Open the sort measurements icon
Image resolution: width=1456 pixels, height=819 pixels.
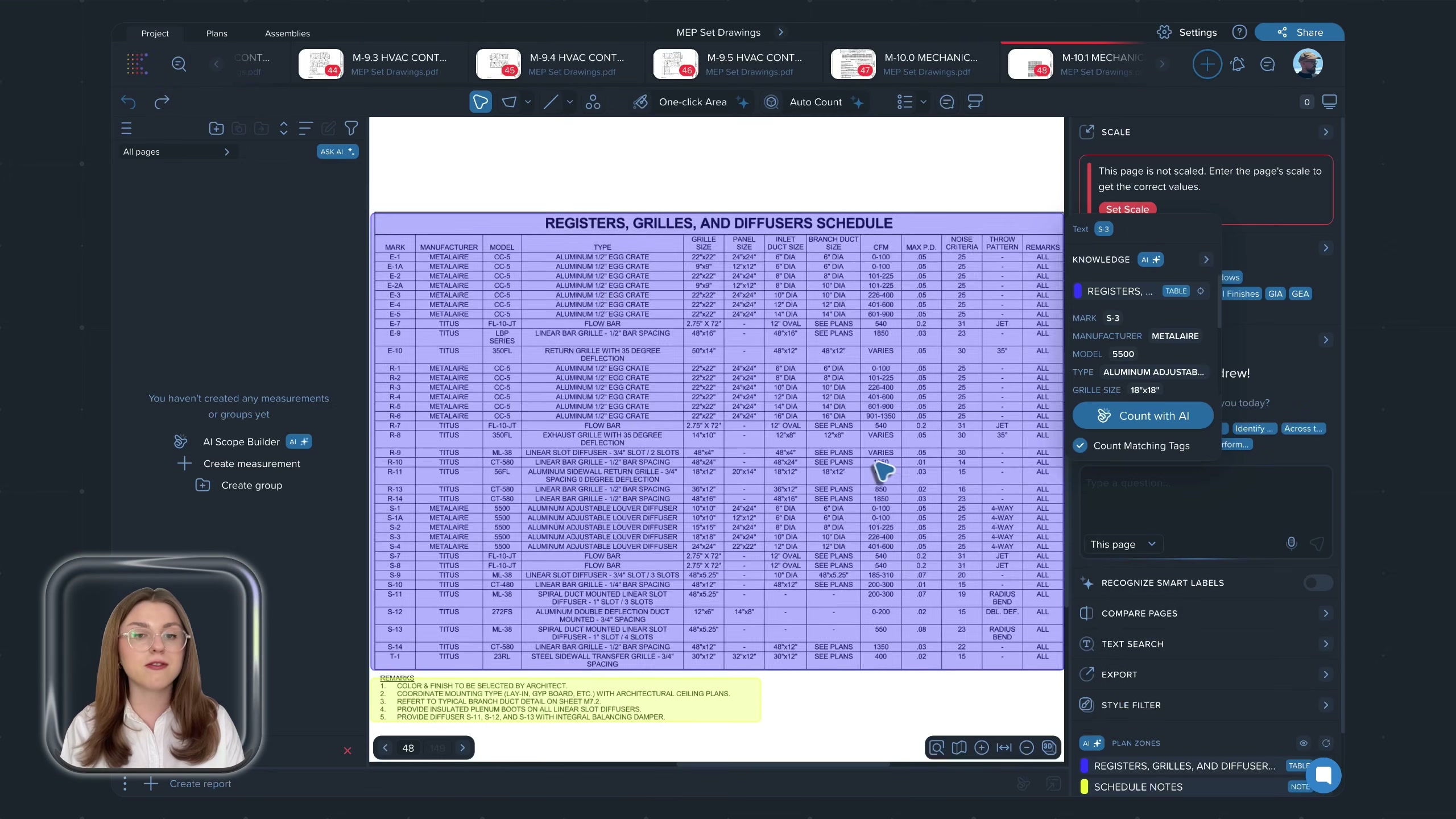[306, 129]
